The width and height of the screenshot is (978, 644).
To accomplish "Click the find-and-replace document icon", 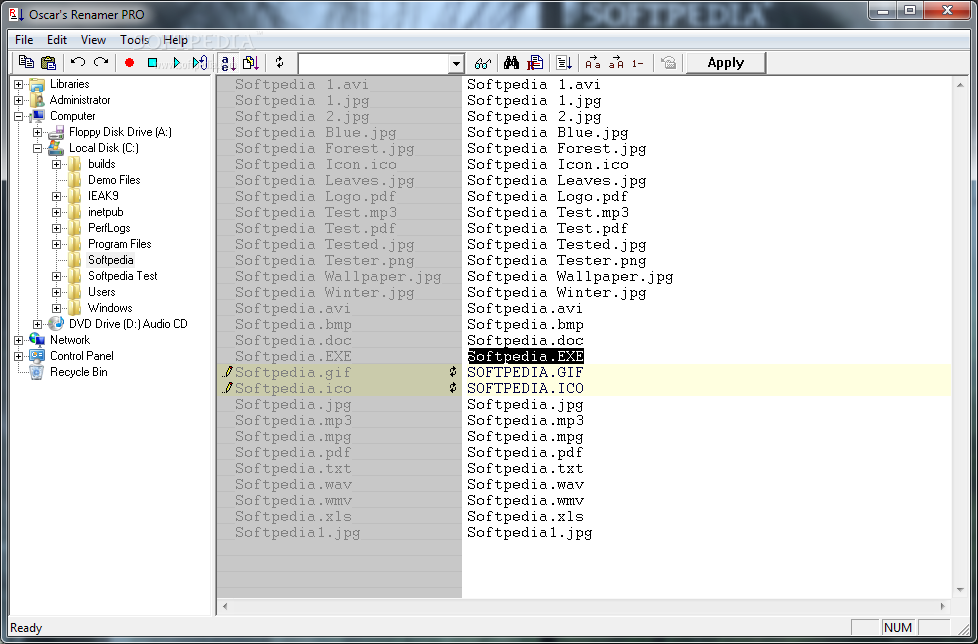I will click(535, 62).
